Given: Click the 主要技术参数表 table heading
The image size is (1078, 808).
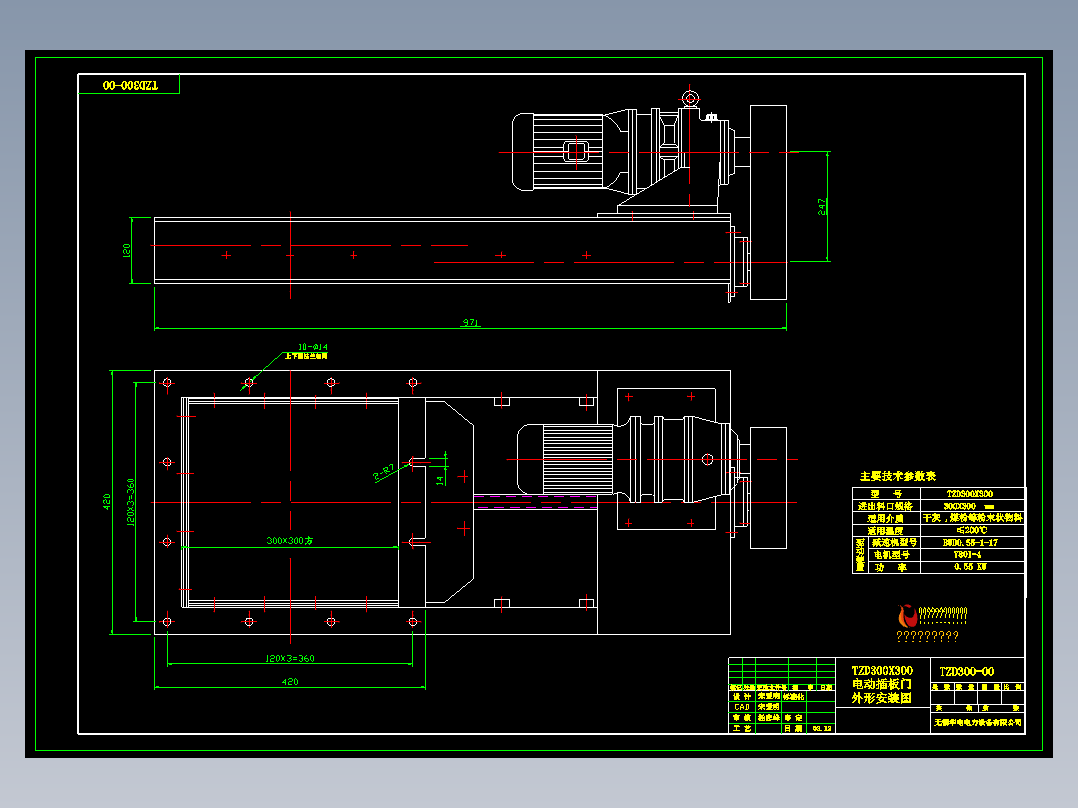Looking at the screenshot, I should click(898, 476).
